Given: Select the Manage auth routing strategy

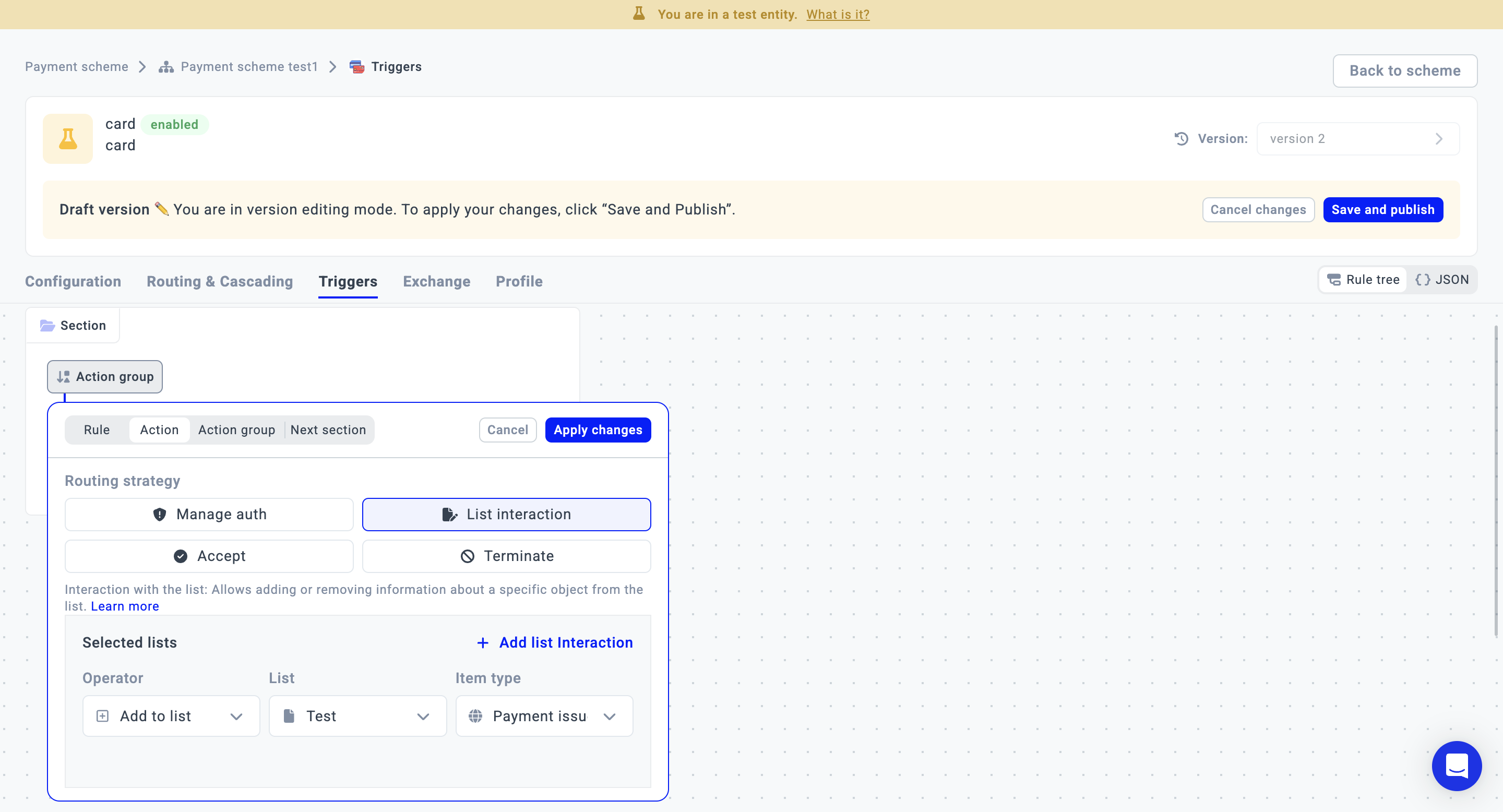Looking at the screenshot, I should (x=209, y=515).
